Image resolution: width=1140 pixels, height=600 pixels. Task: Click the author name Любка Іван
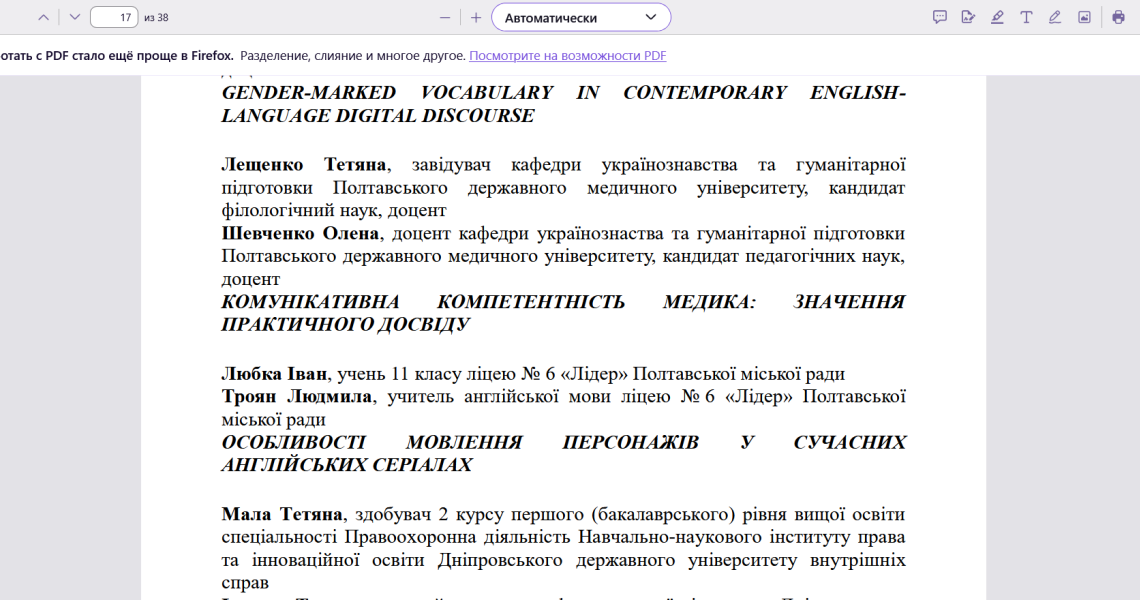coord(274,374)
